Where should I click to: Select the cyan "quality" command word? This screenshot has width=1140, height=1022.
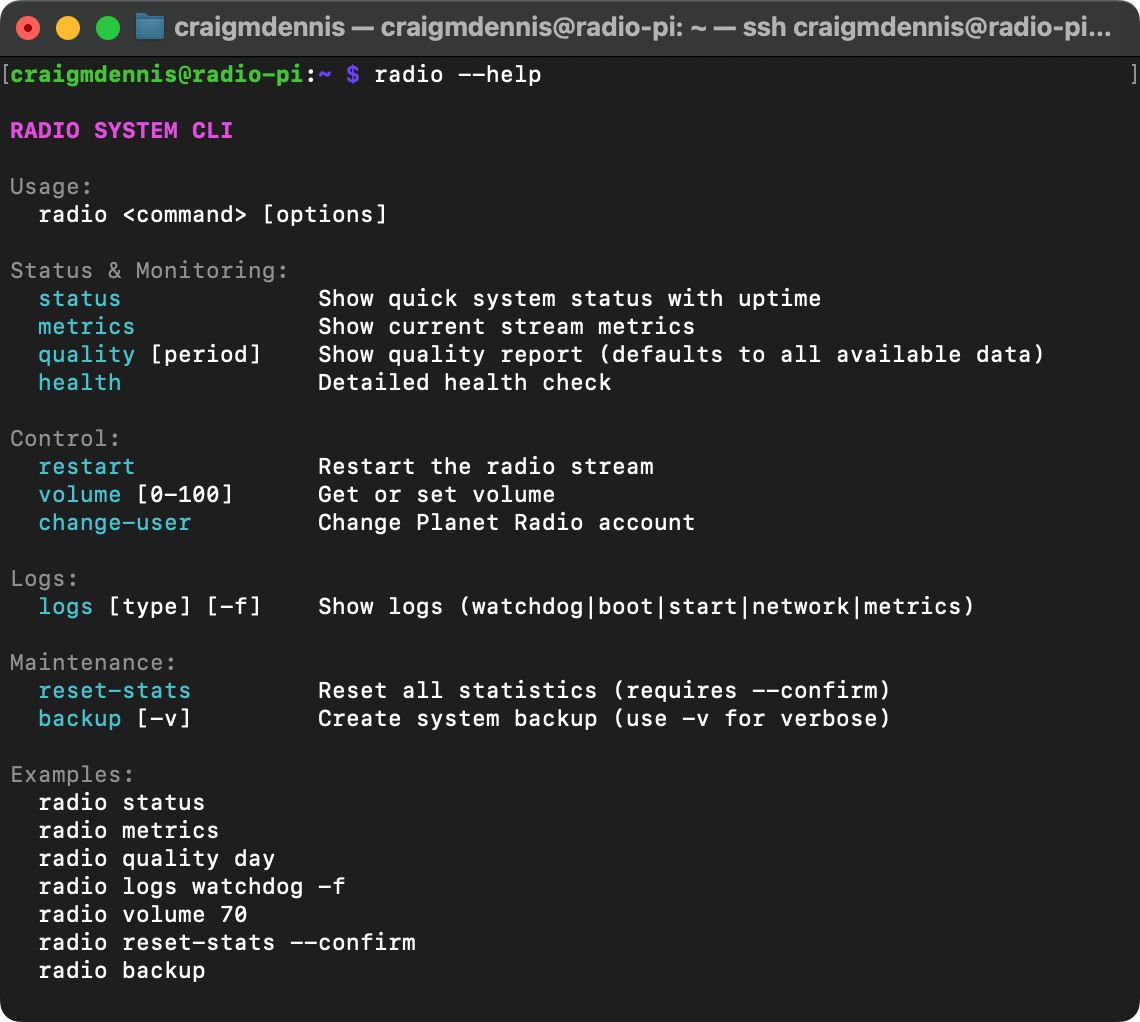86,355
